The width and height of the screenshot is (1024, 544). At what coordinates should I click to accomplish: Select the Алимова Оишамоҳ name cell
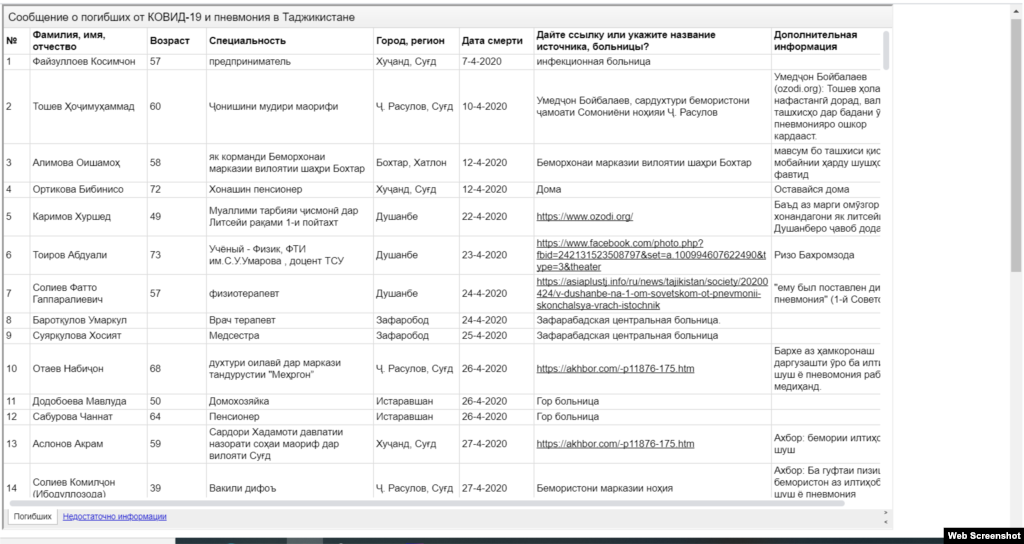coord(76,163)
